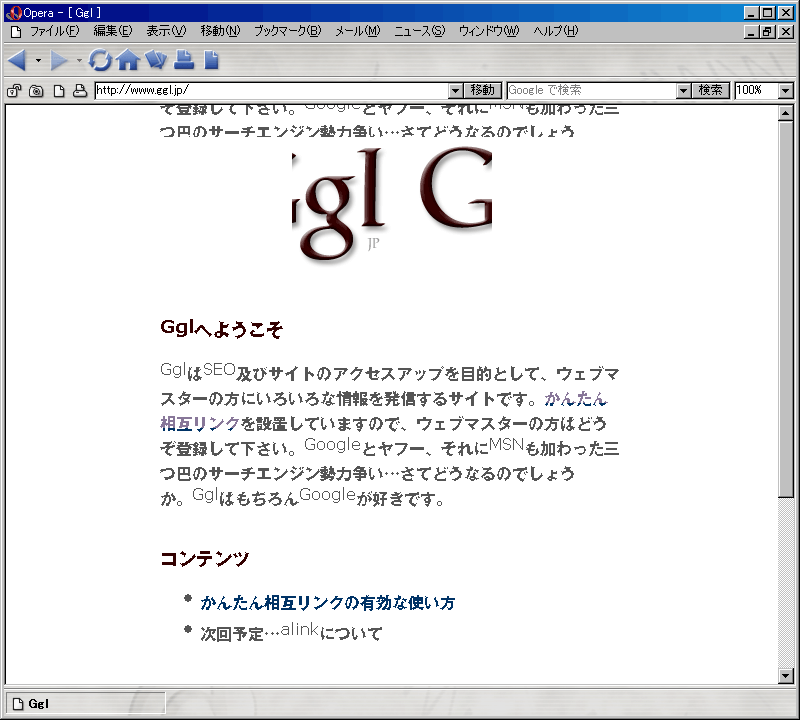Open the Forward history dropdown arrow
Image resolution: width=800 pixels, height=720 pixels.
79,61
